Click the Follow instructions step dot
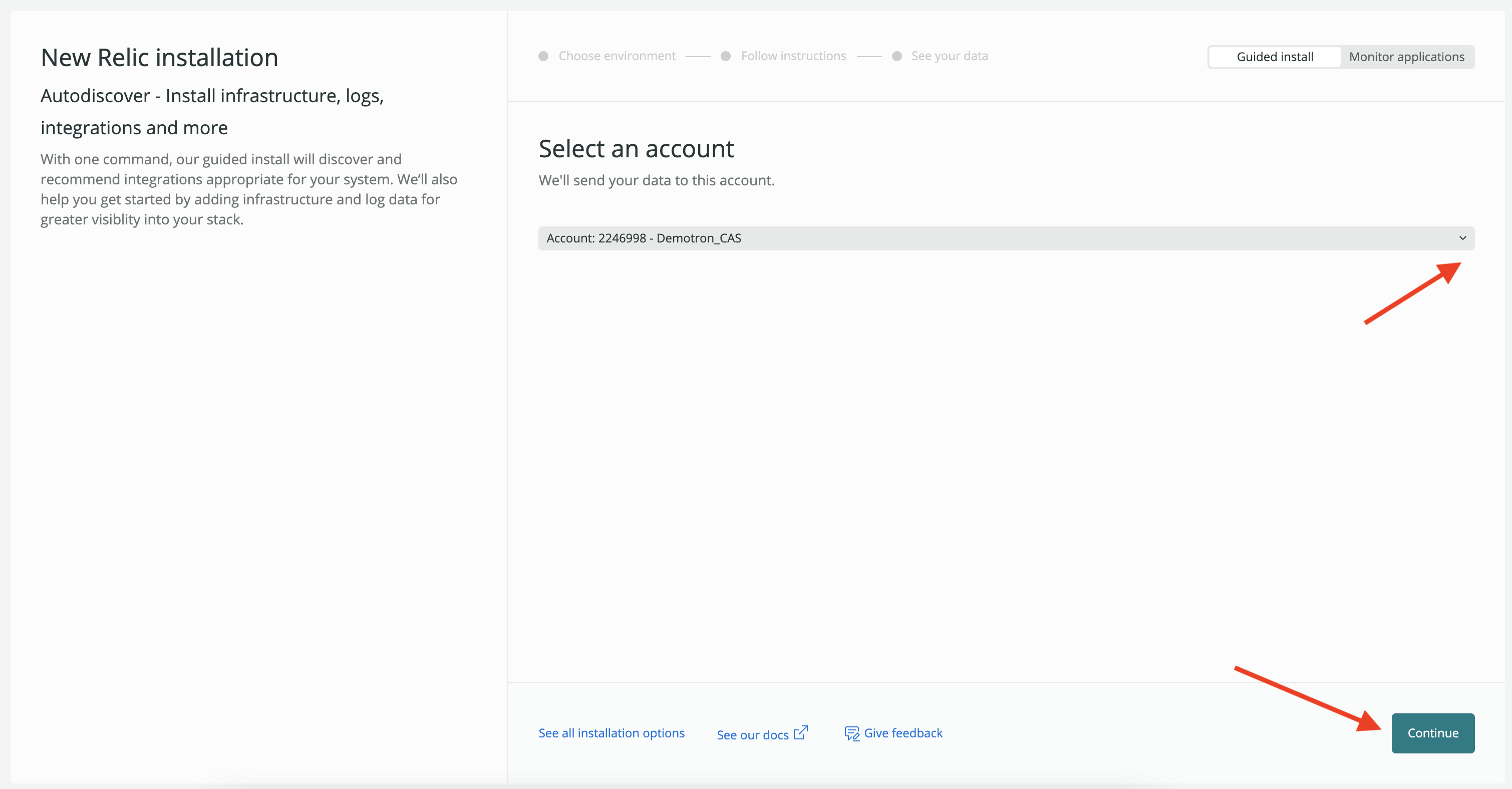The image size is (1512, 789). pos(726,56)
